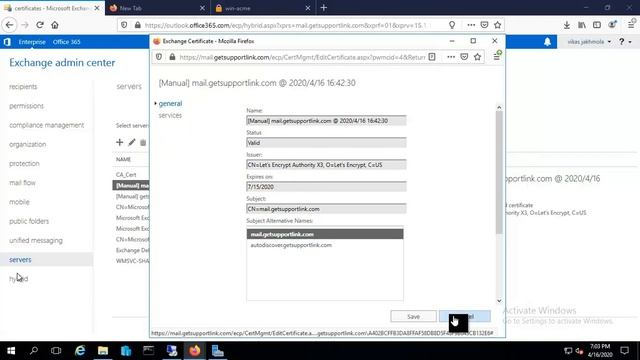Add new certificate with plus icon
This screenshot has height=360, width=640.
click(x=120, y=142)
